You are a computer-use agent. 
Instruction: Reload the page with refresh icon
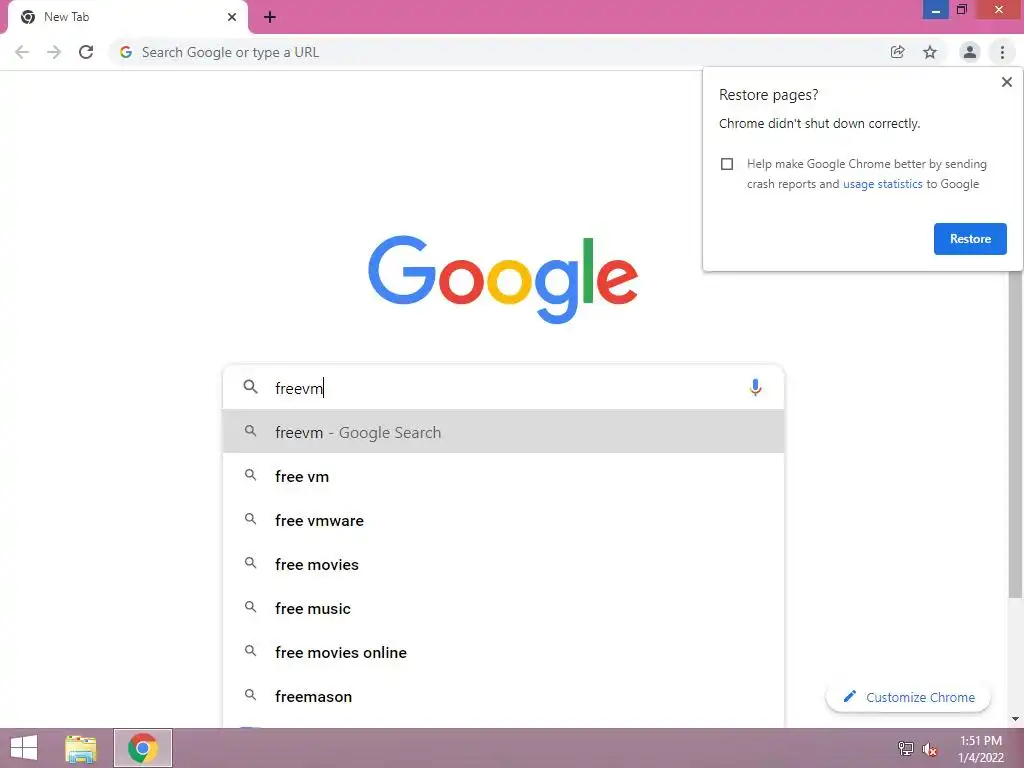pyautogui.click(x=86, y=52)
